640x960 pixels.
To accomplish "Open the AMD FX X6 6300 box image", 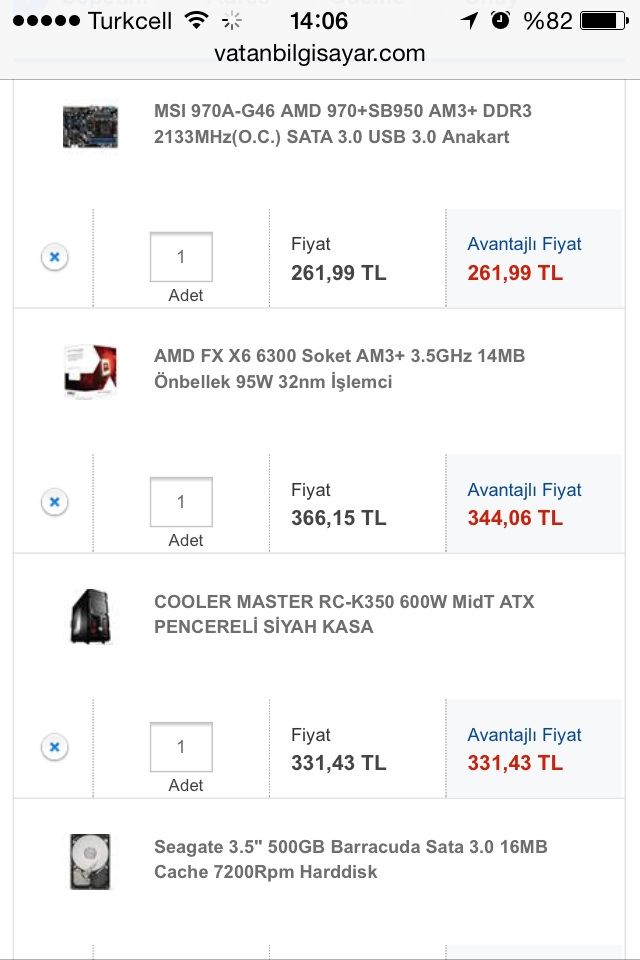I will (x=90, y=371).
